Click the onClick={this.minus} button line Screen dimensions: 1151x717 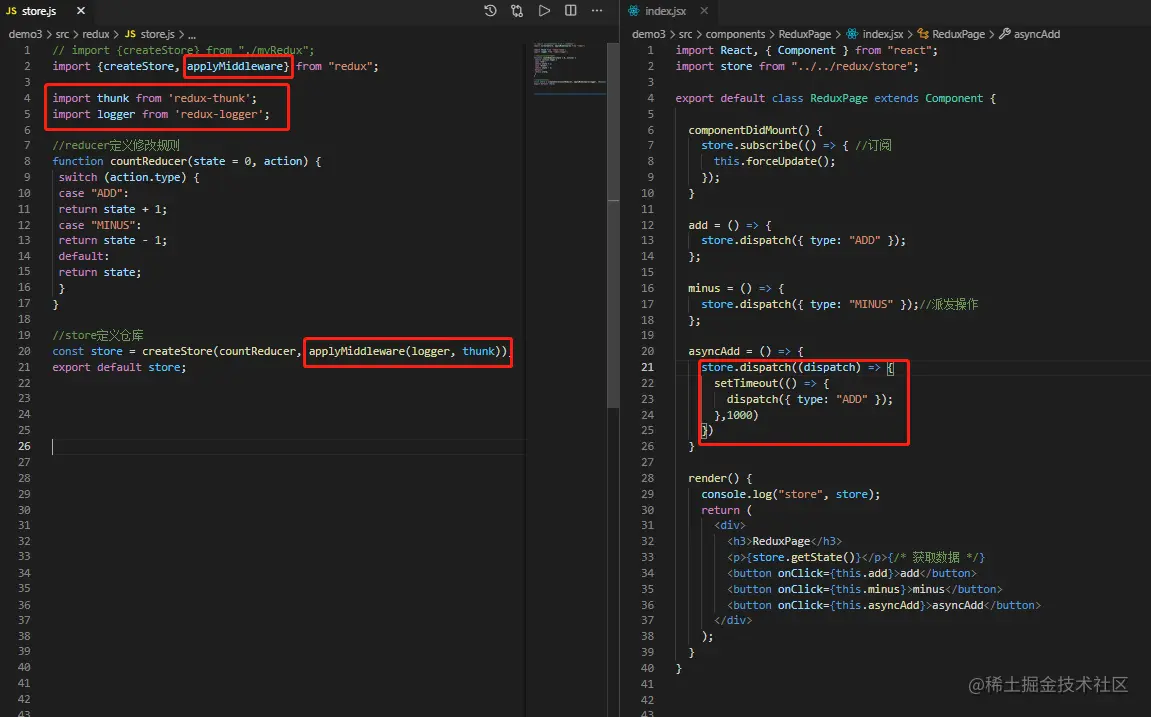click(x=864, y=589)
